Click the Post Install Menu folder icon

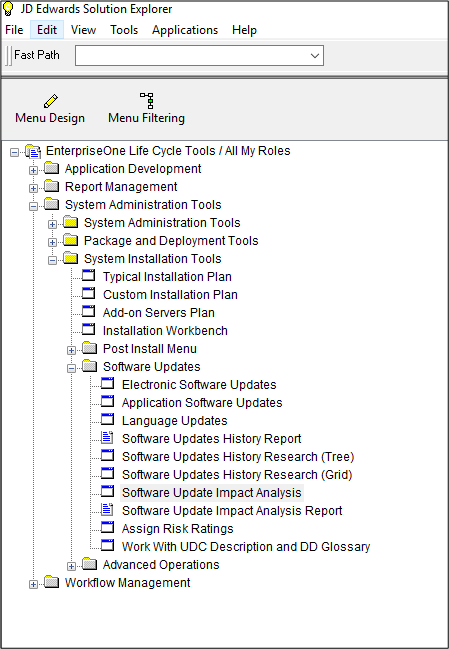(x=90, y=349)
